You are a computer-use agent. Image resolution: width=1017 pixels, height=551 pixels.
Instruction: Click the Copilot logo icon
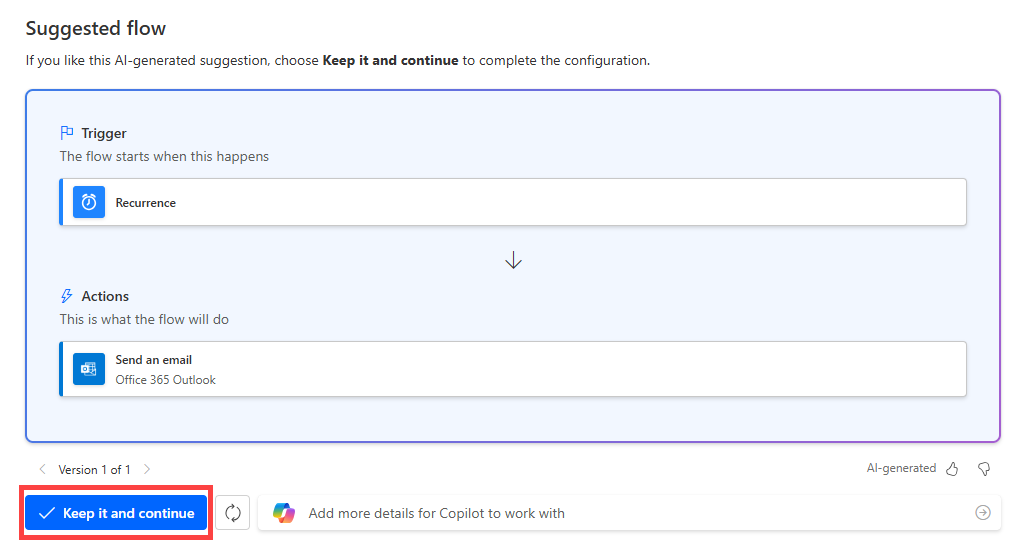click(x=284, y=513)
